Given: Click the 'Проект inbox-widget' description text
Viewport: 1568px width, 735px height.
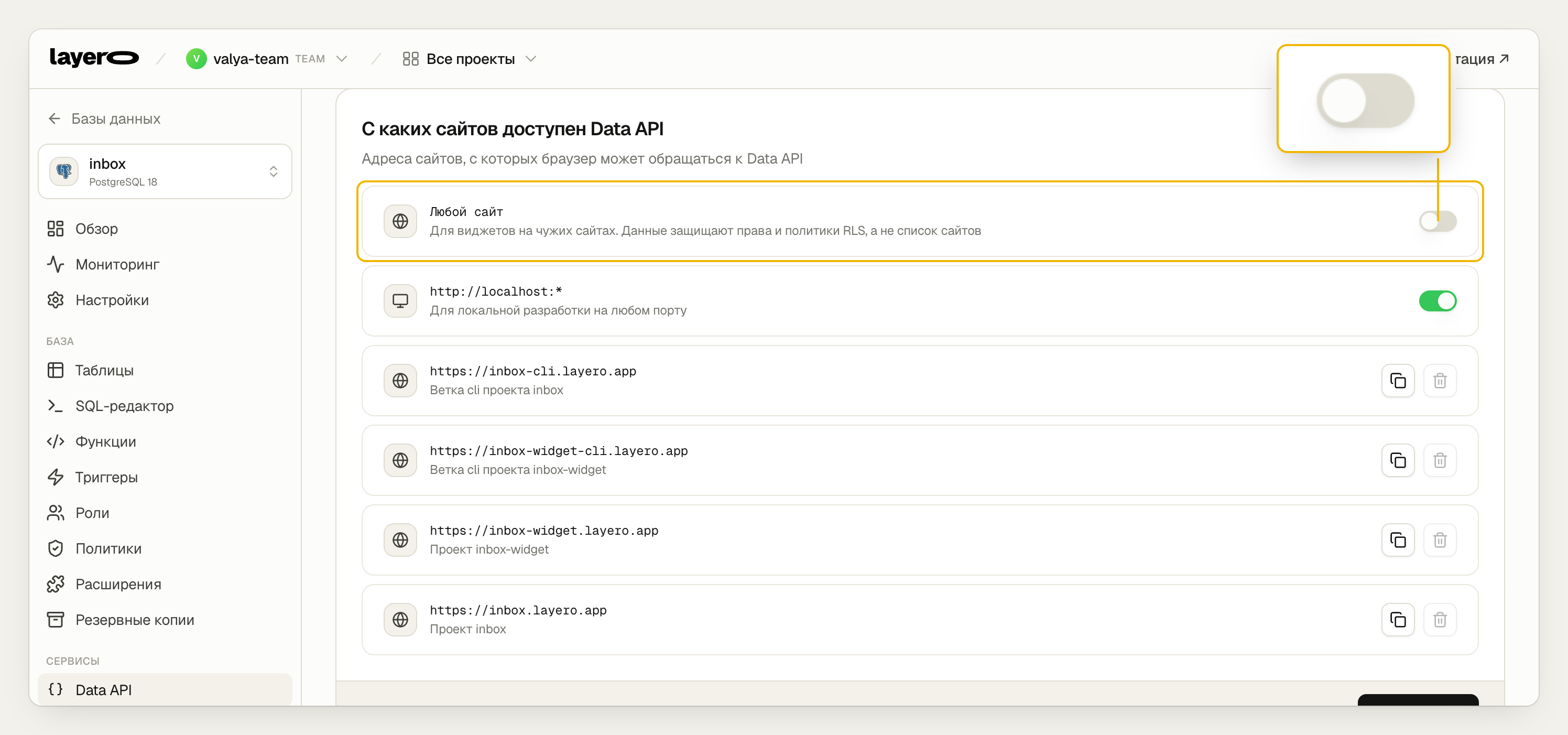Looking at the screenshot, I should point(489,549).
